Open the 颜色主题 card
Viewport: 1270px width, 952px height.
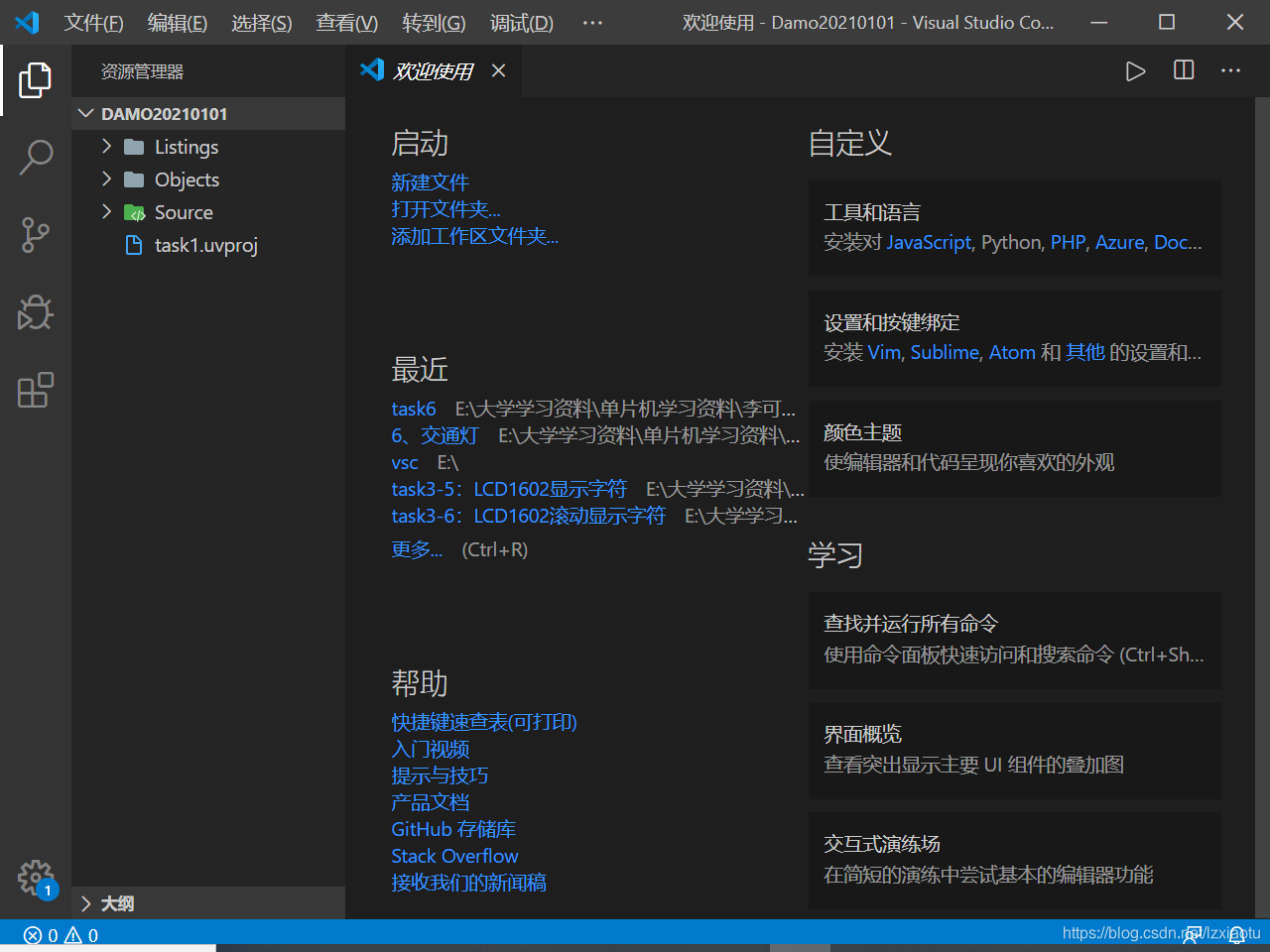click(1015, 448)
